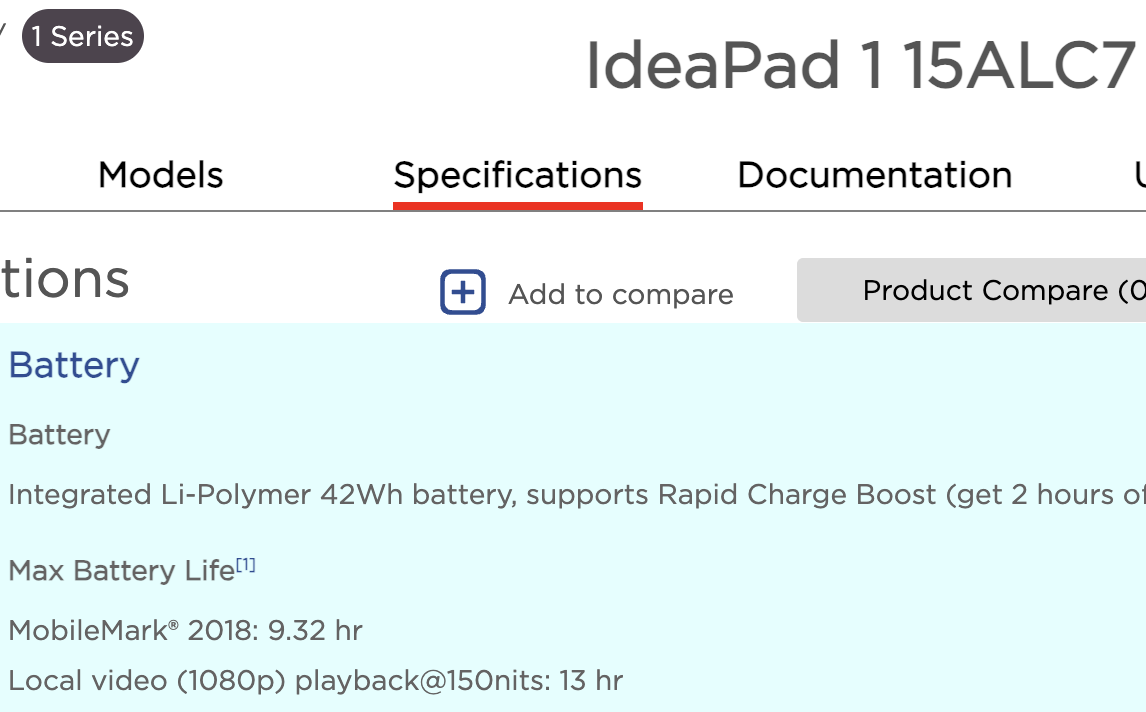Click the Rapid Charge Boost phrase
This screenshot has height=712, width=1146.
tap(796, 495)
